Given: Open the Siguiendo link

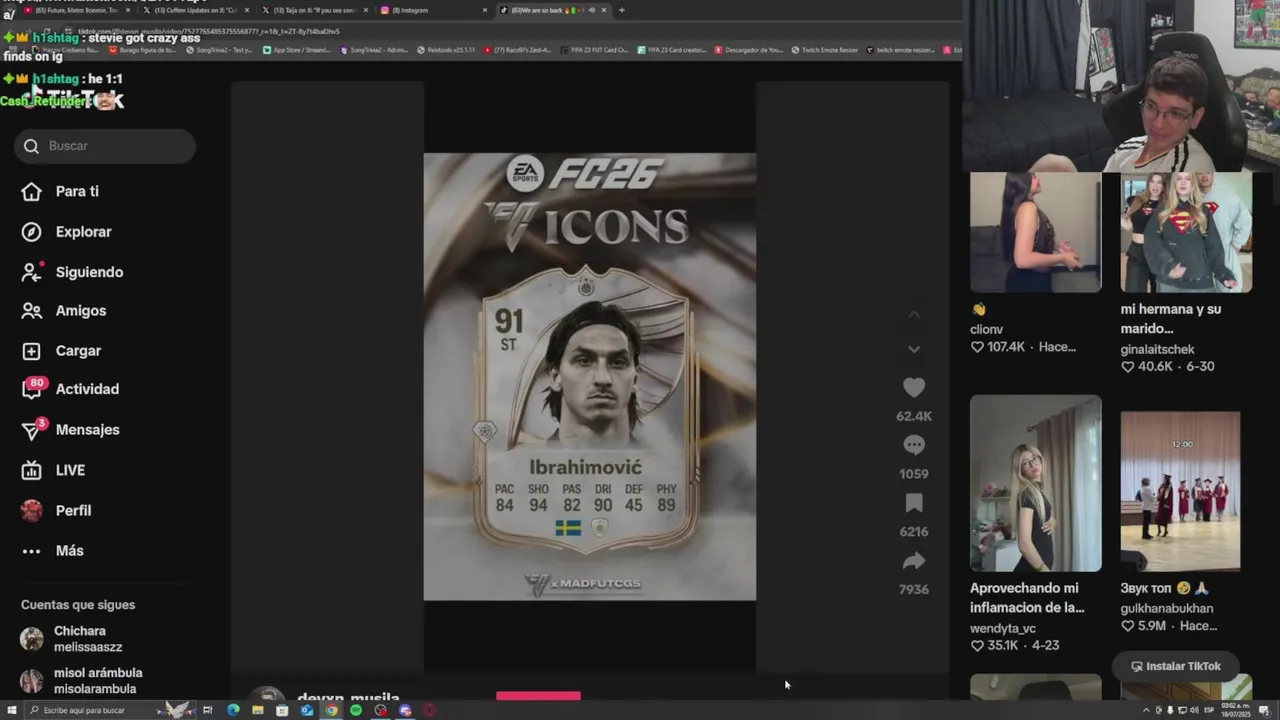Looking at the screenshot, I should pyautogui.click(x=89, y=272).
